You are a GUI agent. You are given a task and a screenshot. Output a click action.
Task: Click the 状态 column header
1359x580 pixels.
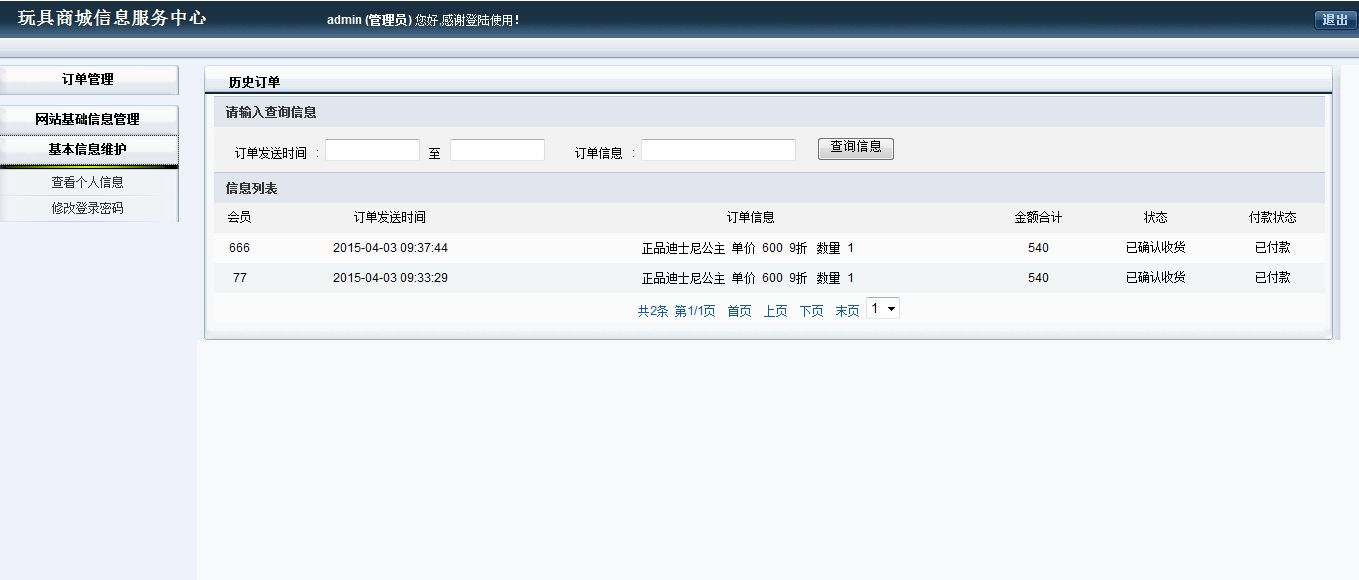[1155, 217]
